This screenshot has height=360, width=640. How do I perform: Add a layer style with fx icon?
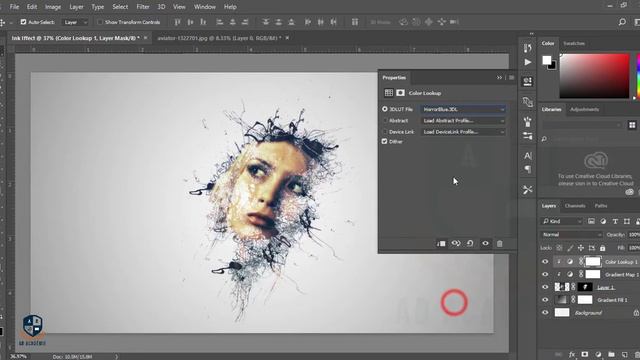[x=572, y=354]
